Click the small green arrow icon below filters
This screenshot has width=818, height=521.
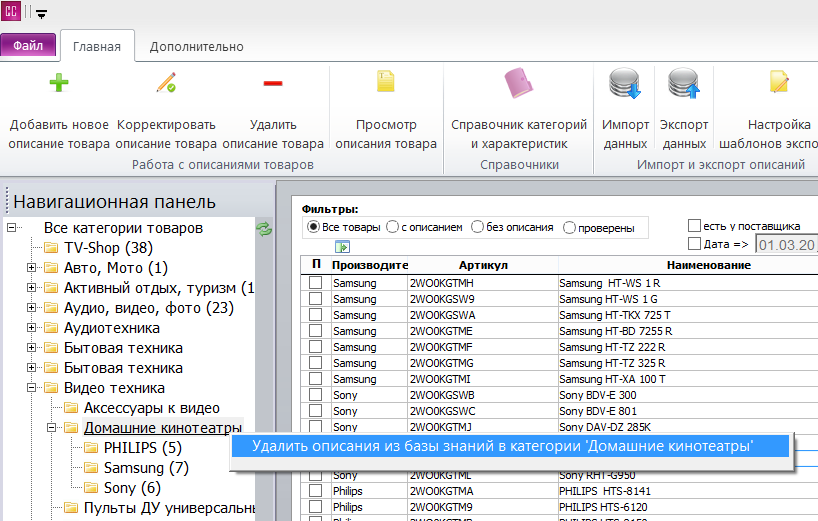(342, 247)
